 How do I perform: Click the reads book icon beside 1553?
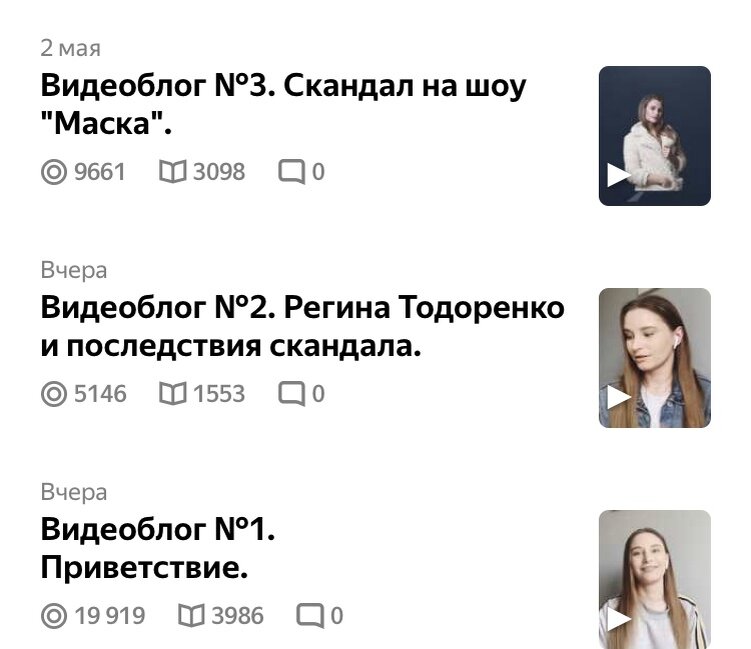[172, 394]
